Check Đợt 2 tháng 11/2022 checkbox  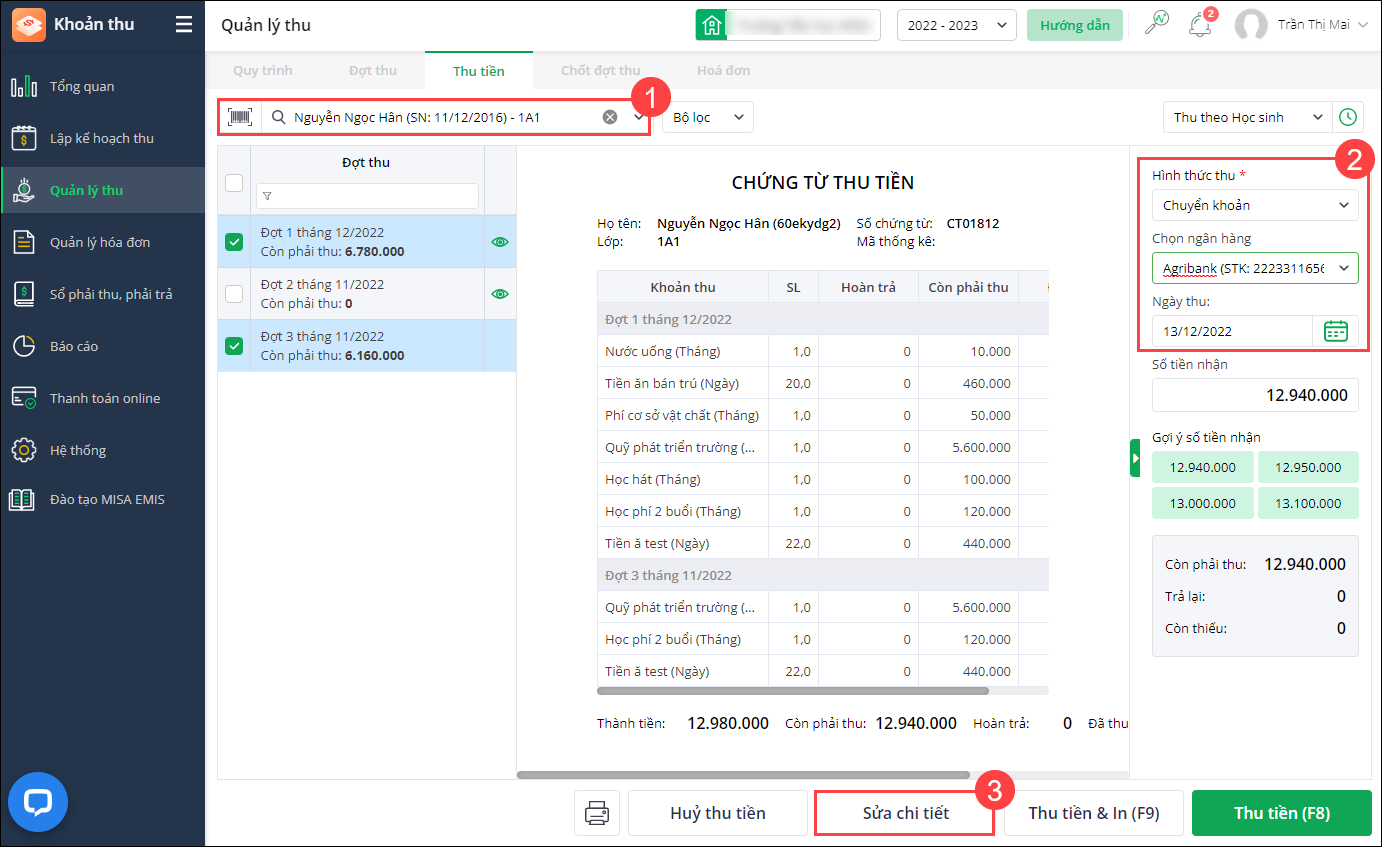tap(234, 294)
